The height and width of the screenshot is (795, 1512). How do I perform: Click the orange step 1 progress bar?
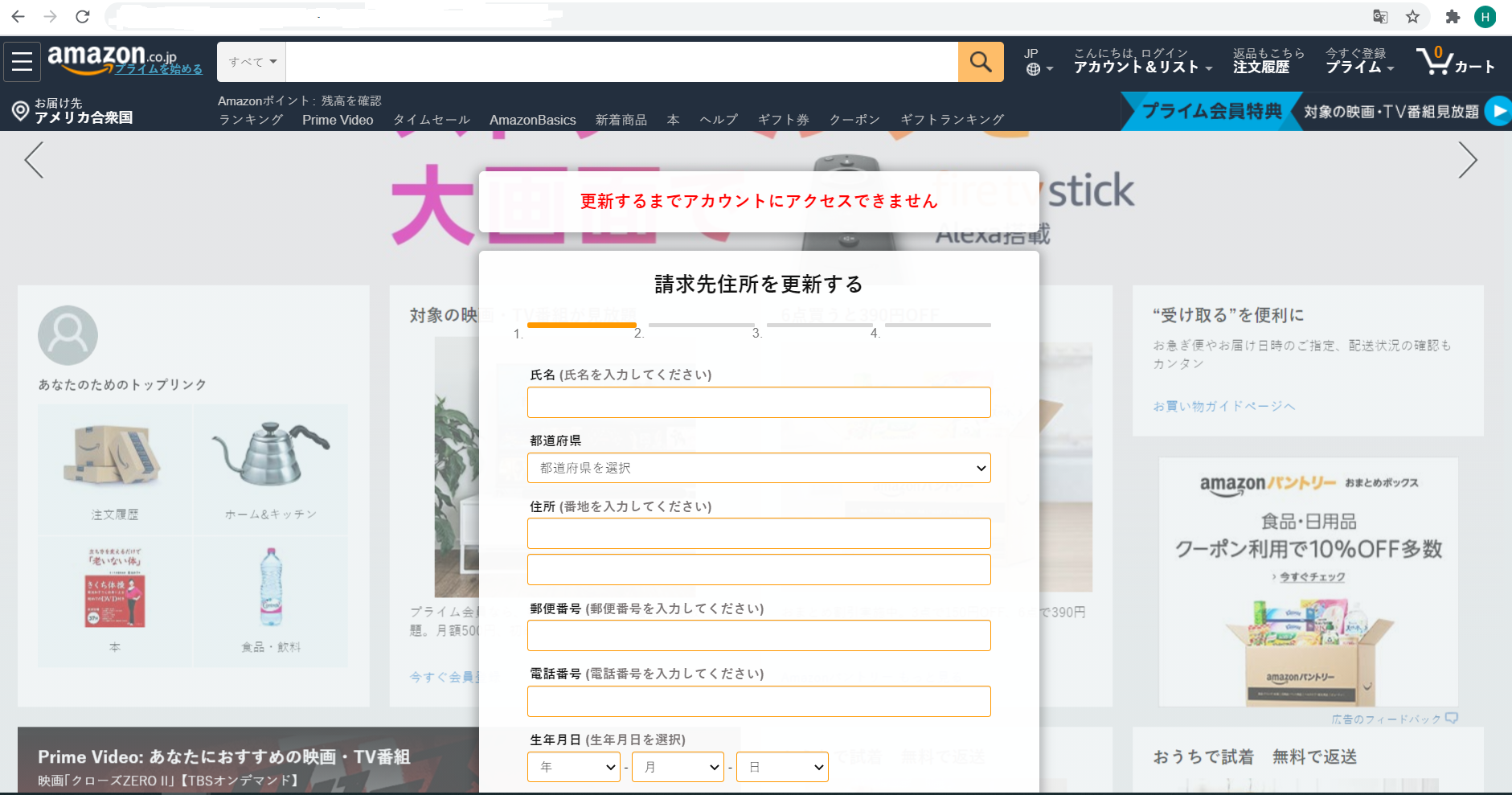pos(582,325)
